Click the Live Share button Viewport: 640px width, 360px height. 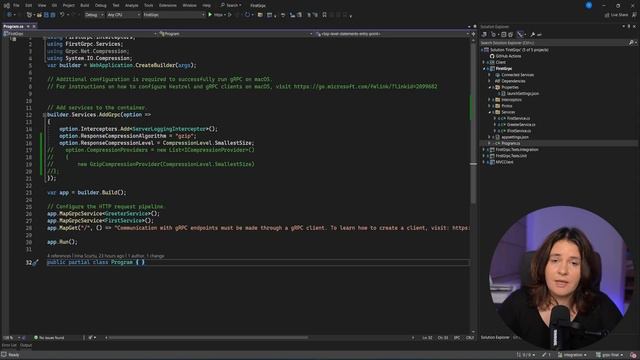616,15
